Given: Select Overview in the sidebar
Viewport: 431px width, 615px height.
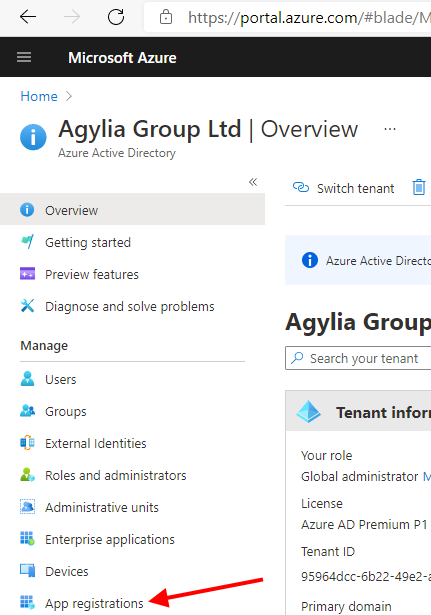Looking at the screenshot, I should click(133, 210).
